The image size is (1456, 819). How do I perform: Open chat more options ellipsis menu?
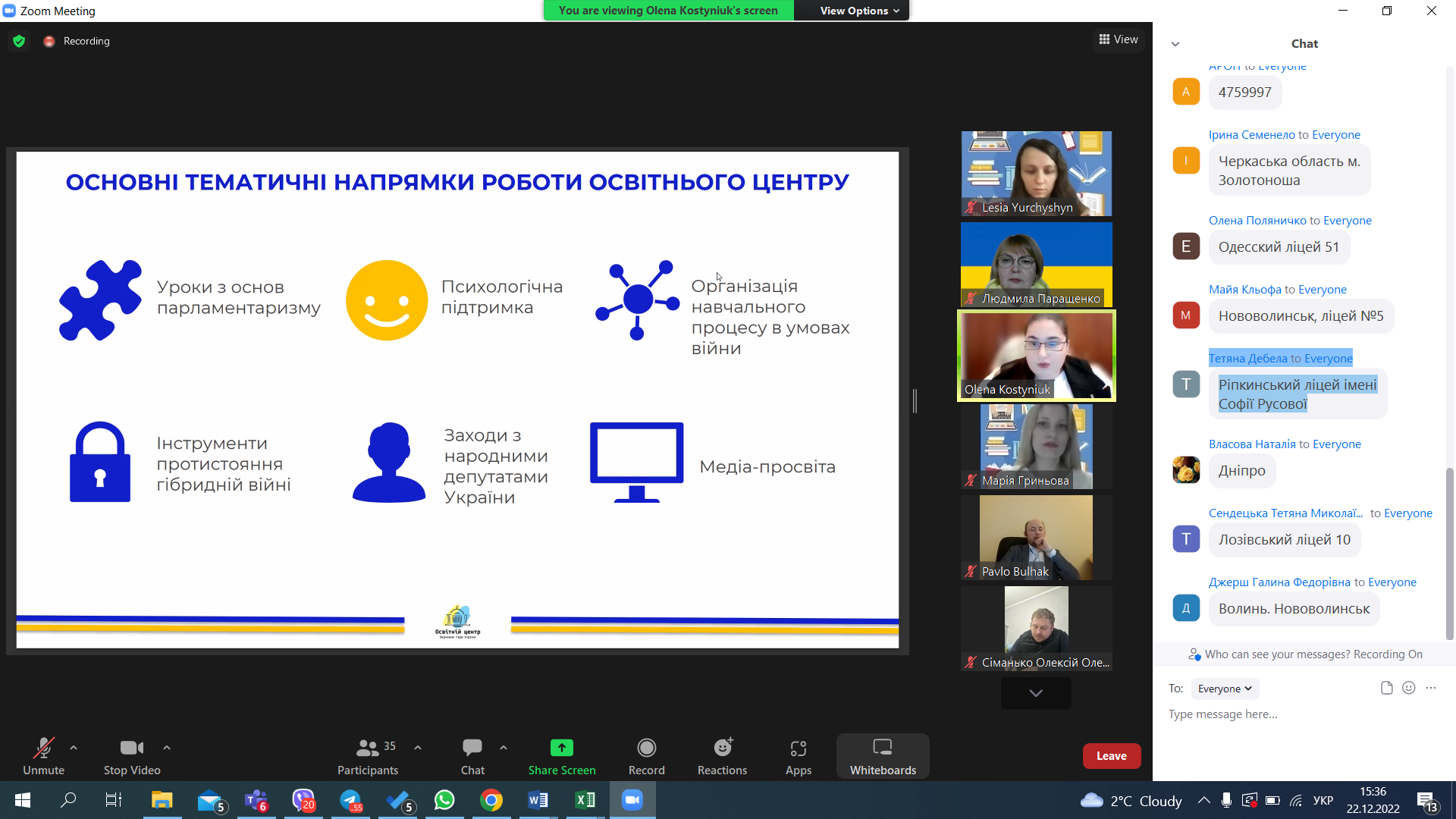tap(1430, 688)
